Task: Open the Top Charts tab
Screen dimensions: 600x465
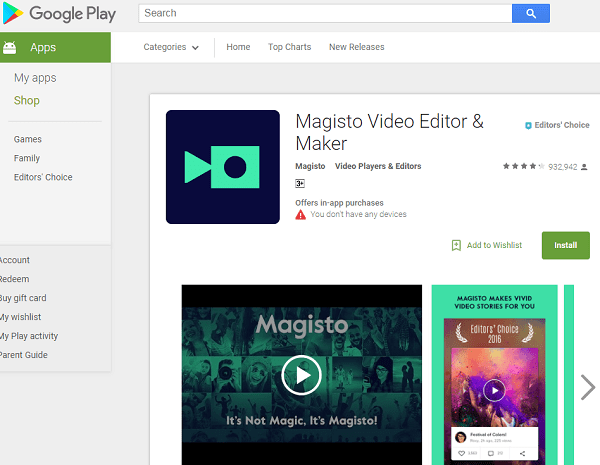Action: tap(289, 47)
